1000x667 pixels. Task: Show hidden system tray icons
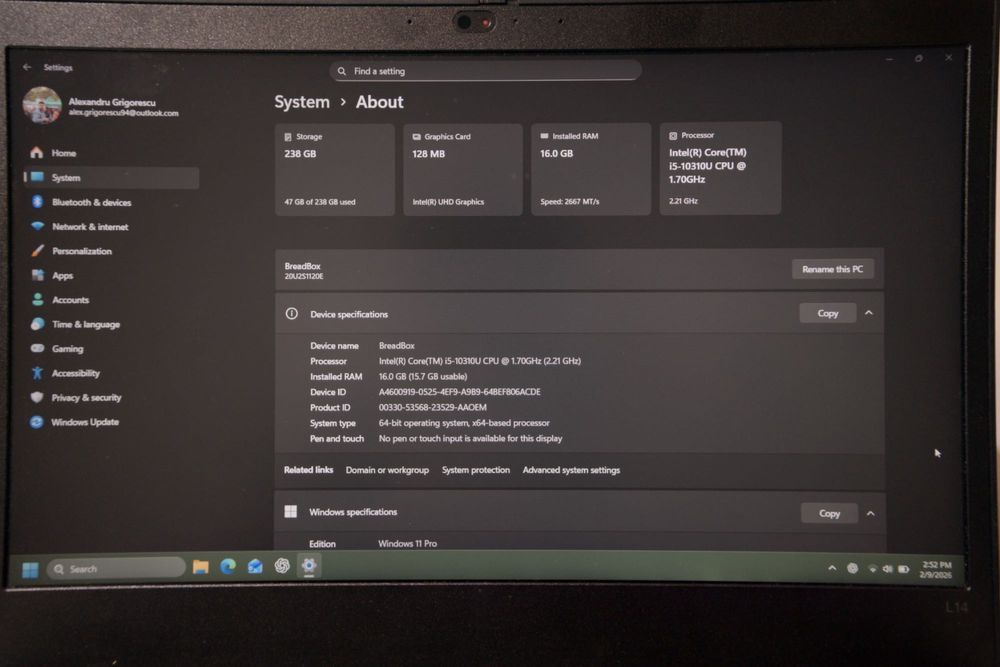point(832,568)
